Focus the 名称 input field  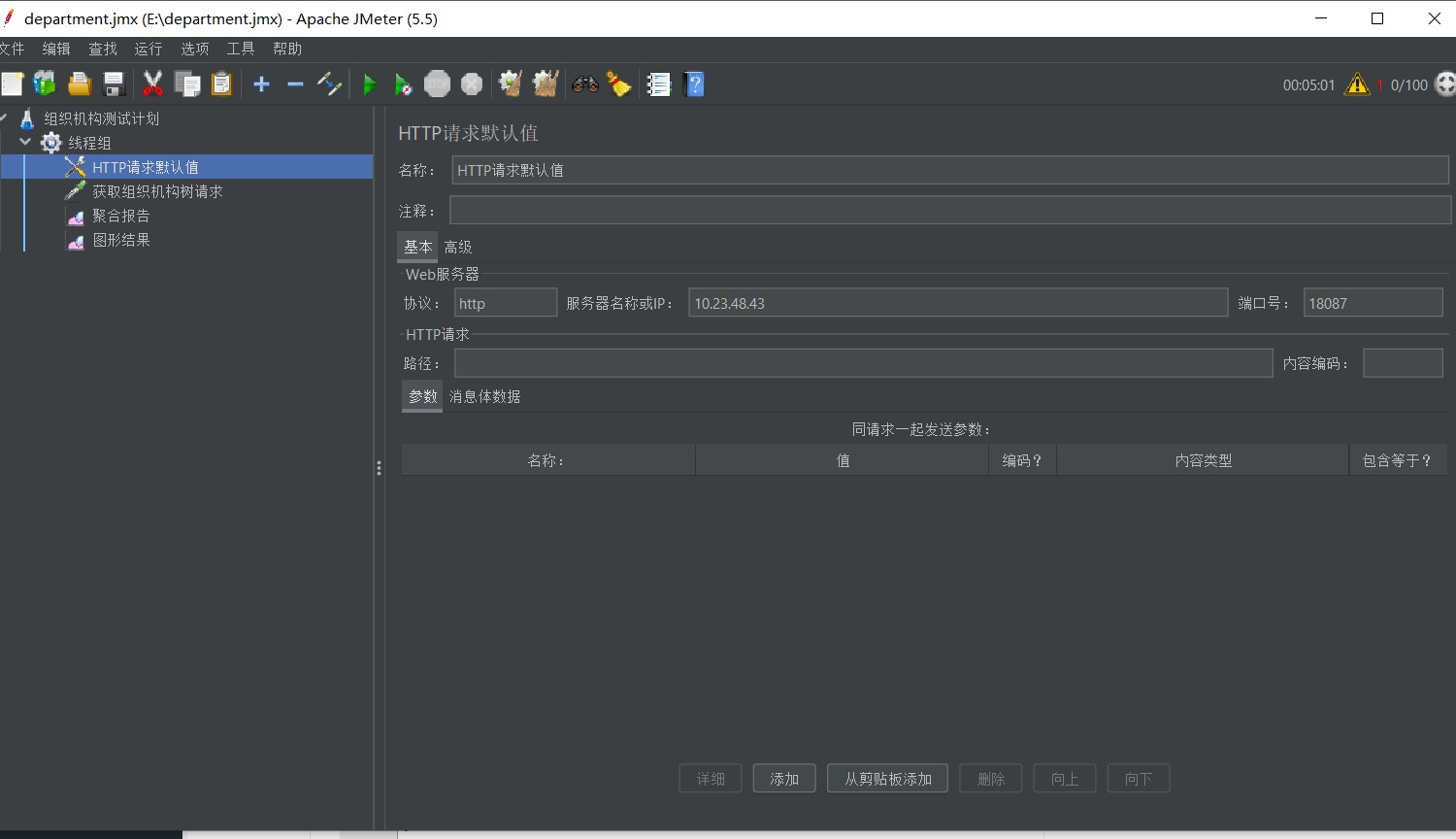[950, 170]
